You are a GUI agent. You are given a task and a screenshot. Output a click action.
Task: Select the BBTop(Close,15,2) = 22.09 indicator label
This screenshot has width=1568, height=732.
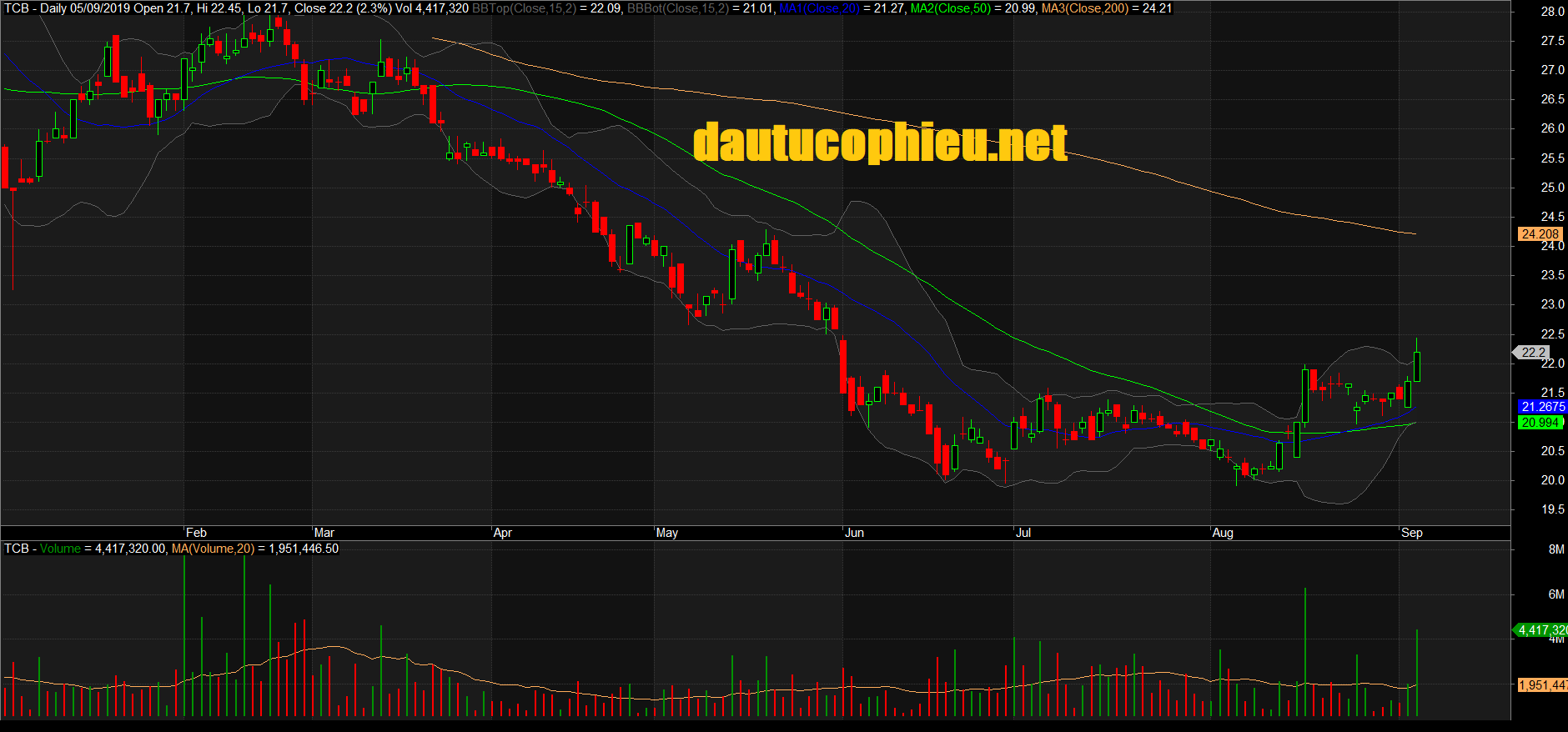click(x=546, y=8)
